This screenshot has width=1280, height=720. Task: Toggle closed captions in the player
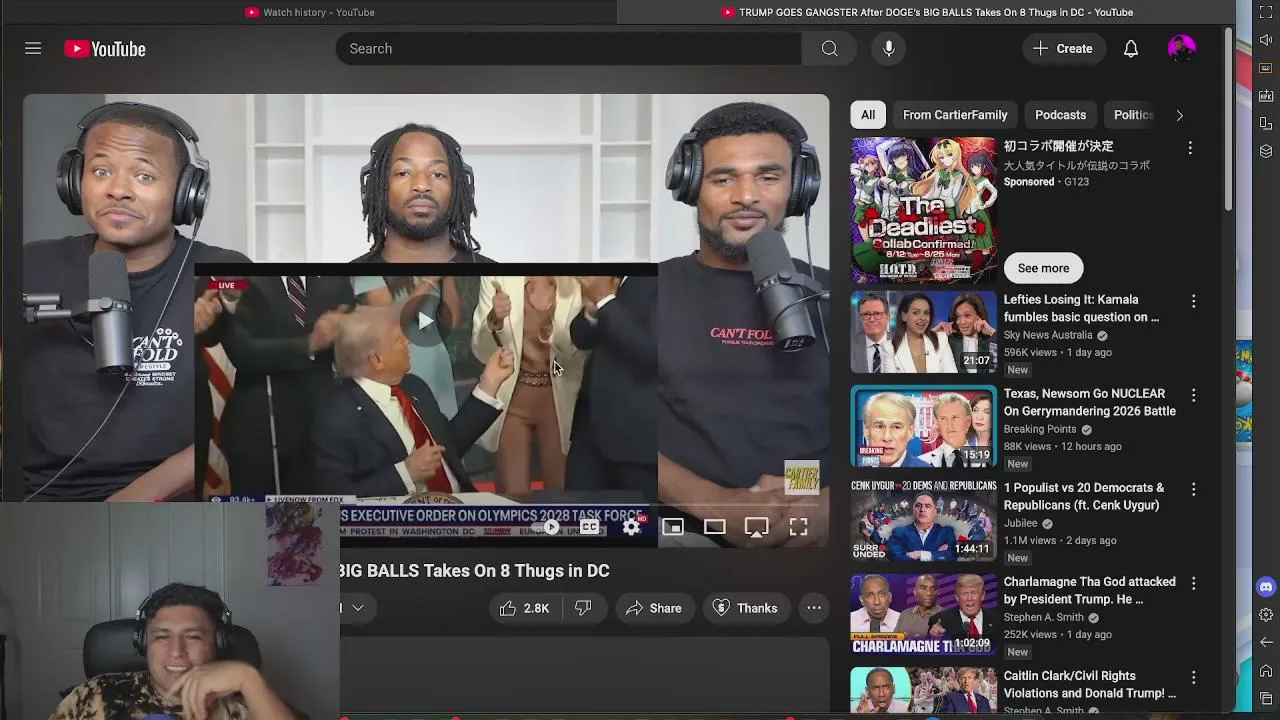coord(590,527)
